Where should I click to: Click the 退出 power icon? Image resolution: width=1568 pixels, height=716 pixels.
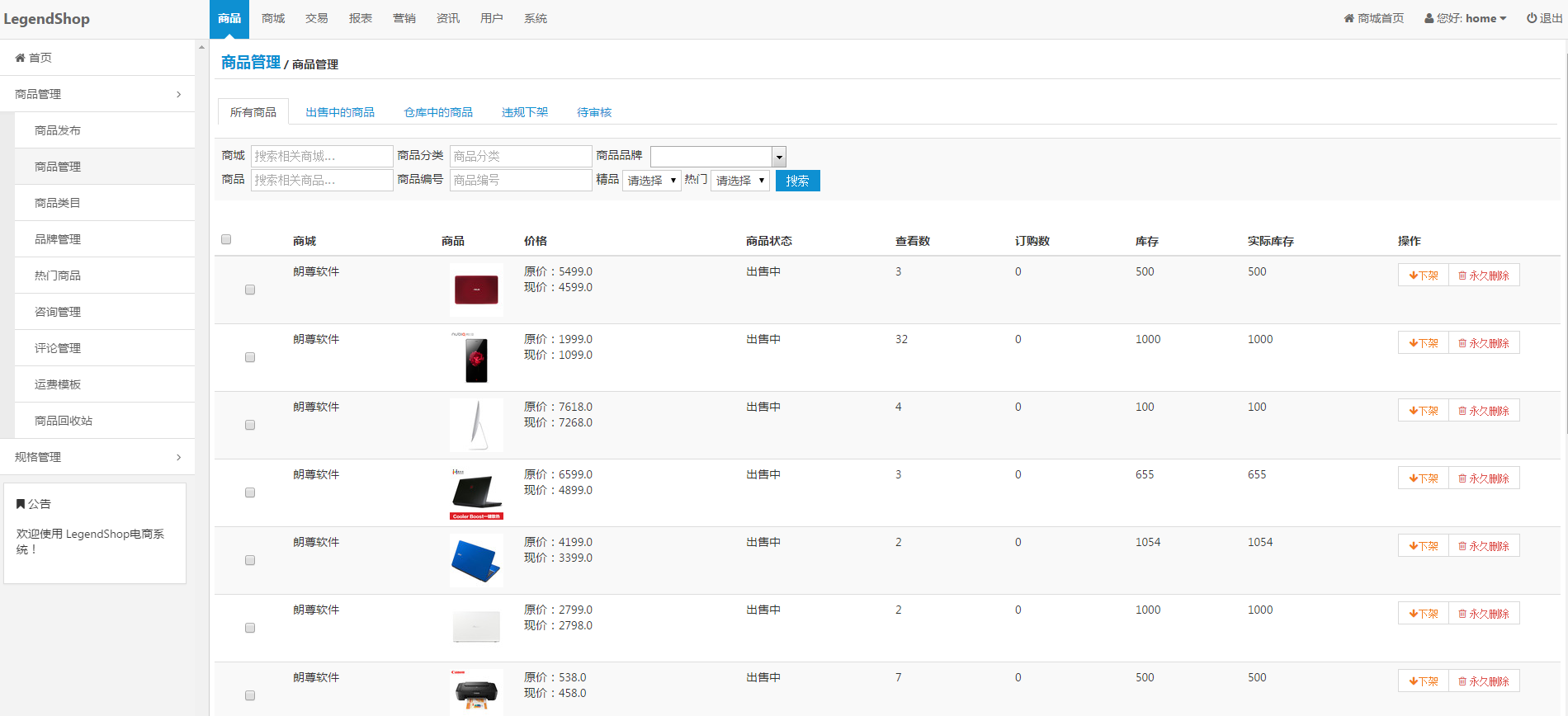[x=1532, y=18]
